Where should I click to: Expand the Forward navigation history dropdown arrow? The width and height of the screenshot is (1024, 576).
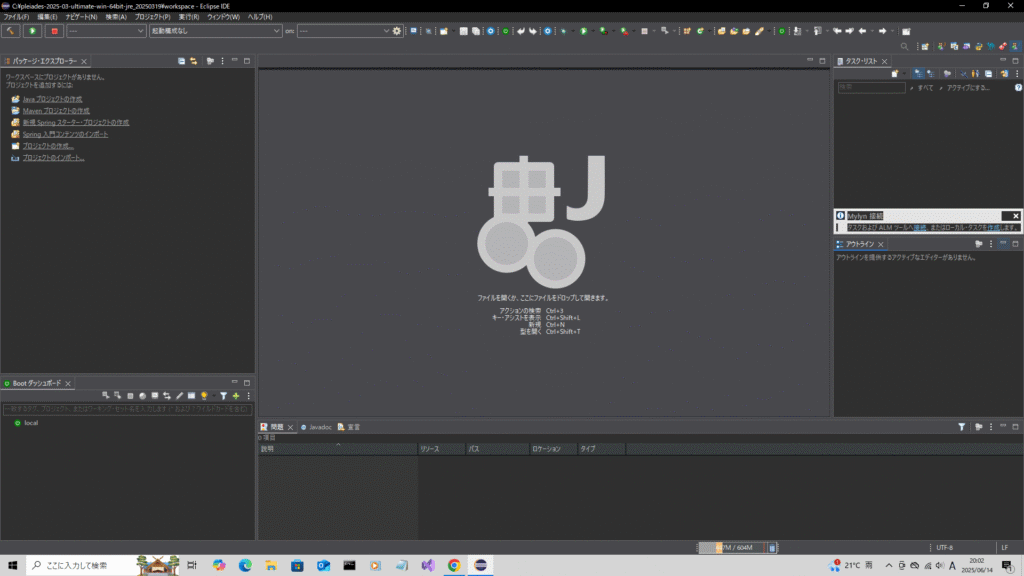tap(892, 31)
